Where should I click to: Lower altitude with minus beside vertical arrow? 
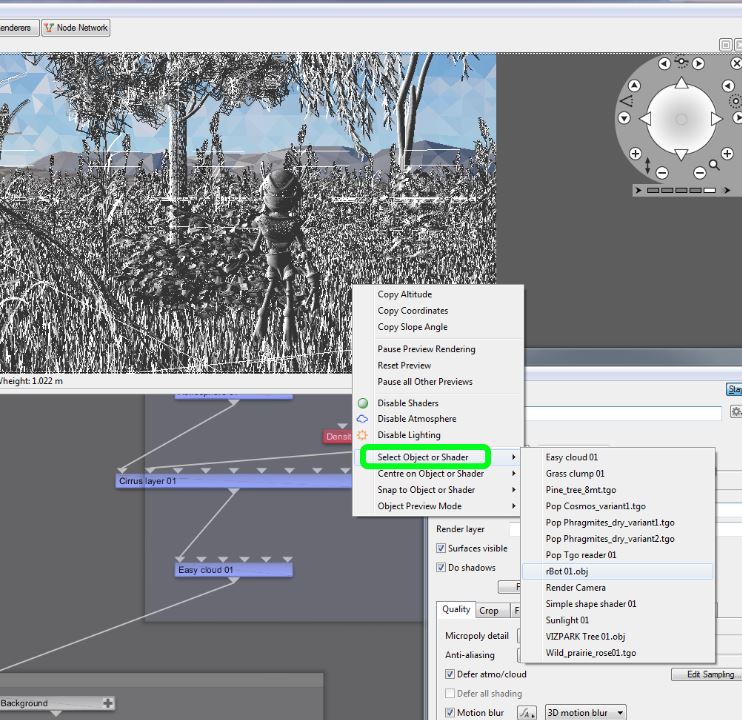pyautogui.click(x=662, y=173)
